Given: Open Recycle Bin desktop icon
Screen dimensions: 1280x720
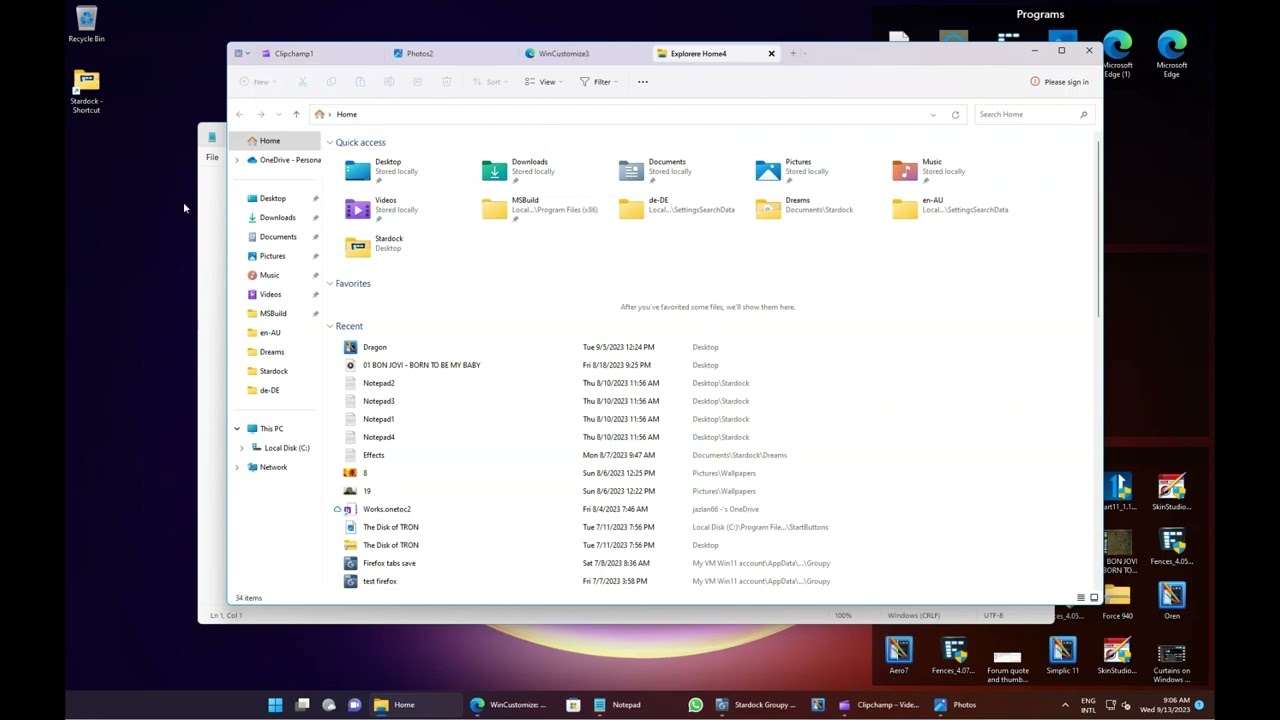Looking at the screenshot, I should point(86,25).
